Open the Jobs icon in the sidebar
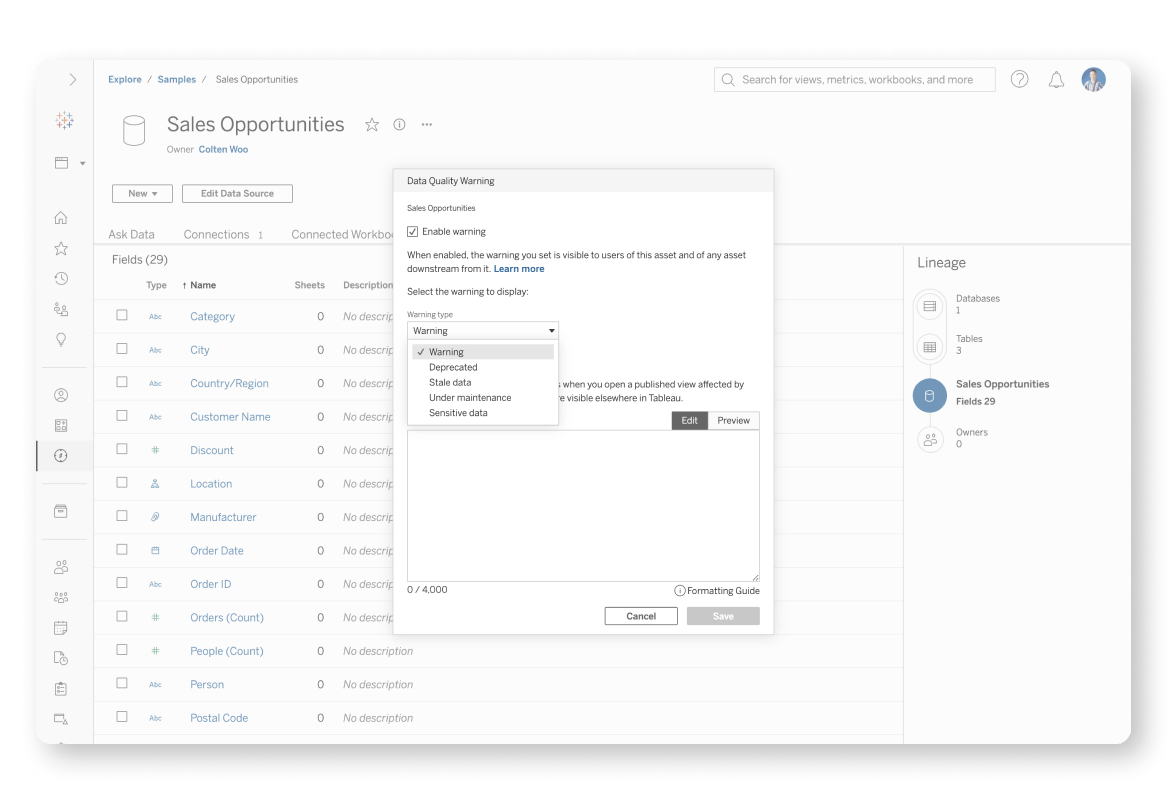This screenshot has height=801, width=1170. 61,658
